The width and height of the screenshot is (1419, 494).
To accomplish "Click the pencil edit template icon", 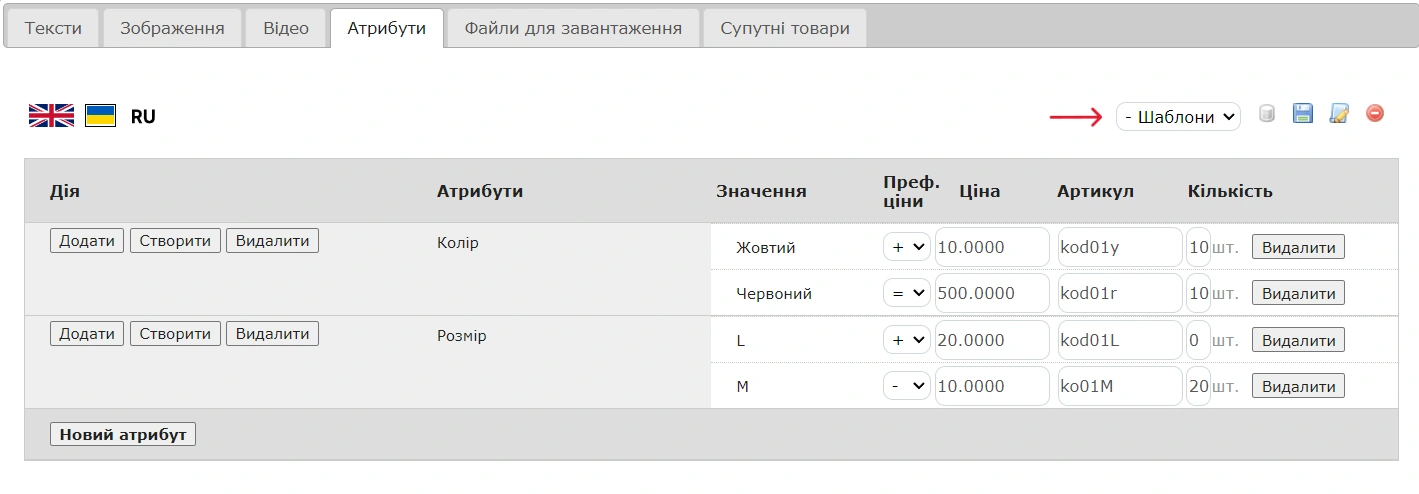I will [1339, 114].
